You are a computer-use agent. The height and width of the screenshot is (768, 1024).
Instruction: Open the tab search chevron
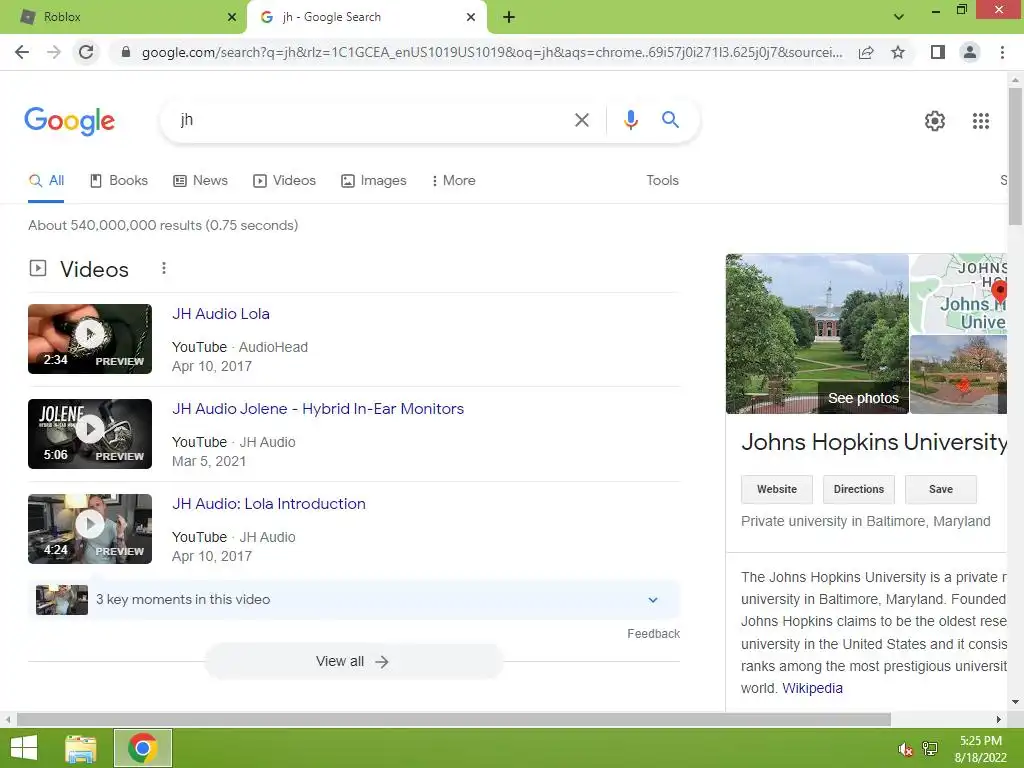[x=899, y=17]
